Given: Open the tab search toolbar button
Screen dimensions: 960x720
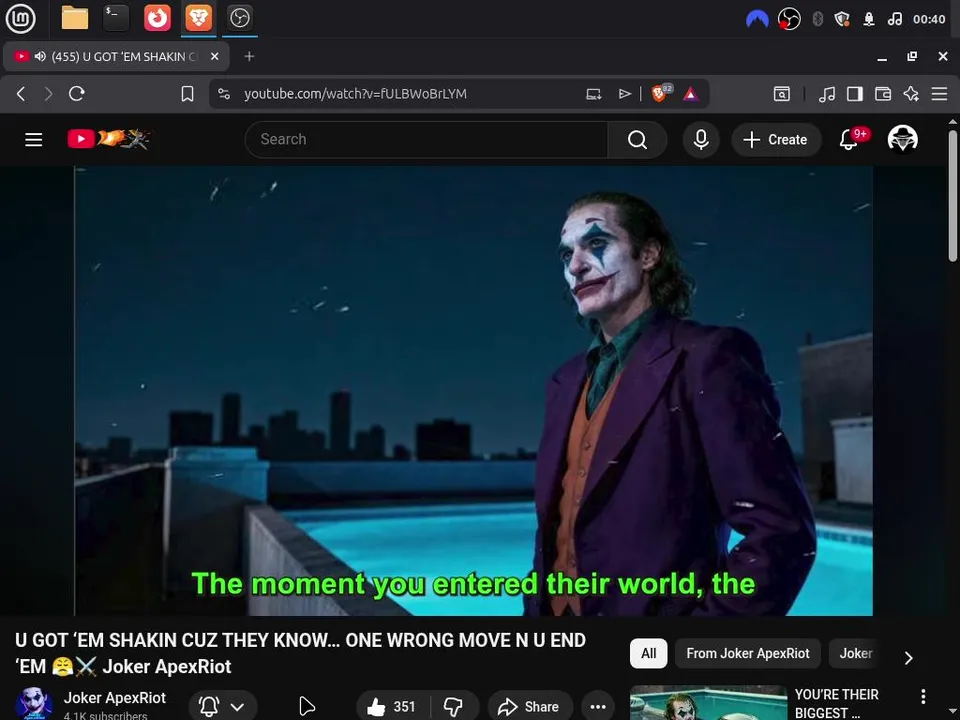Looking at the screenshot, I should 782,94.
